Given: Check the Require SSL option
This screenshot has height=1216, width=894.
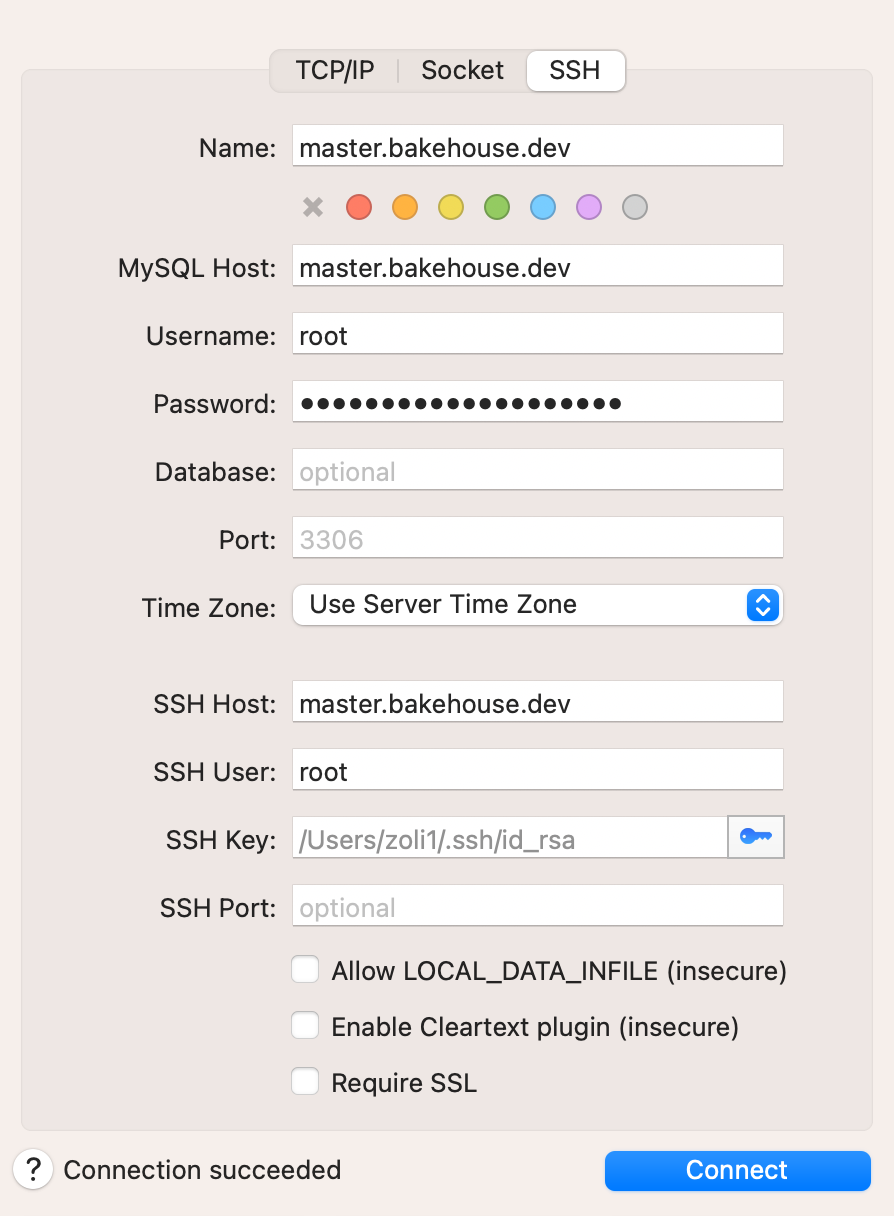Looking at the screenshot, I should click(x=305, y=1082).
